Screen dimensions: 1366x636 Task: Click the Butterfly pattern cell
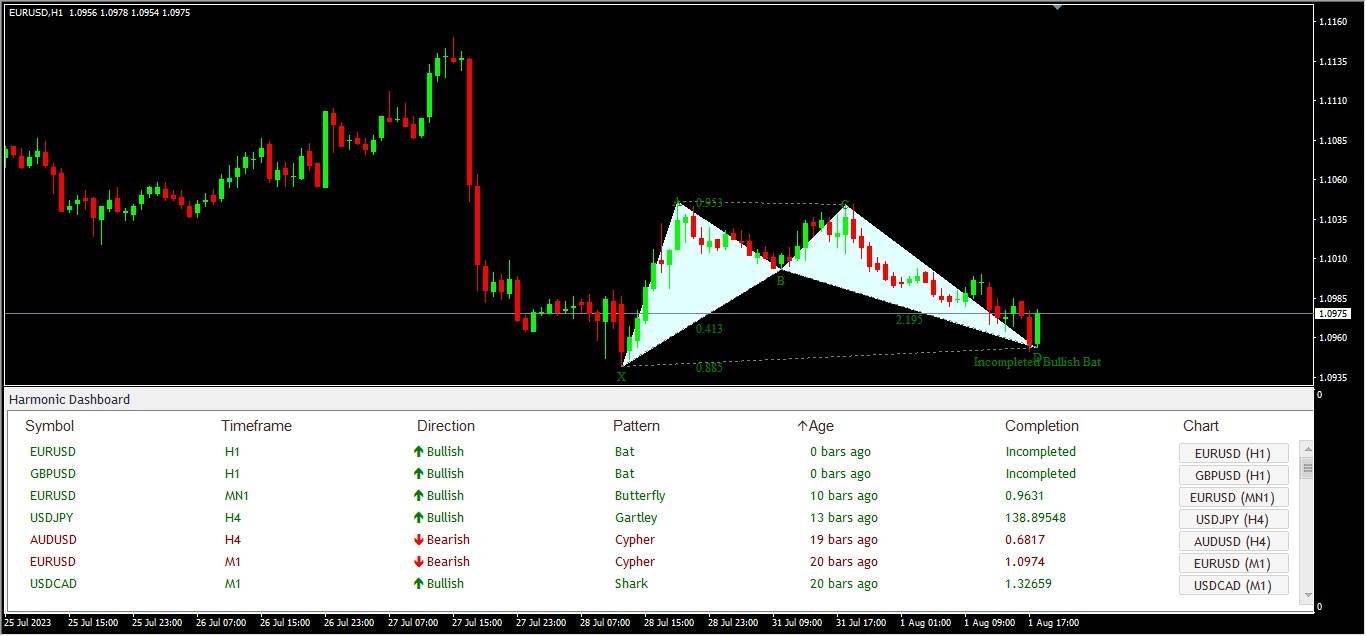tap(640, 496)
